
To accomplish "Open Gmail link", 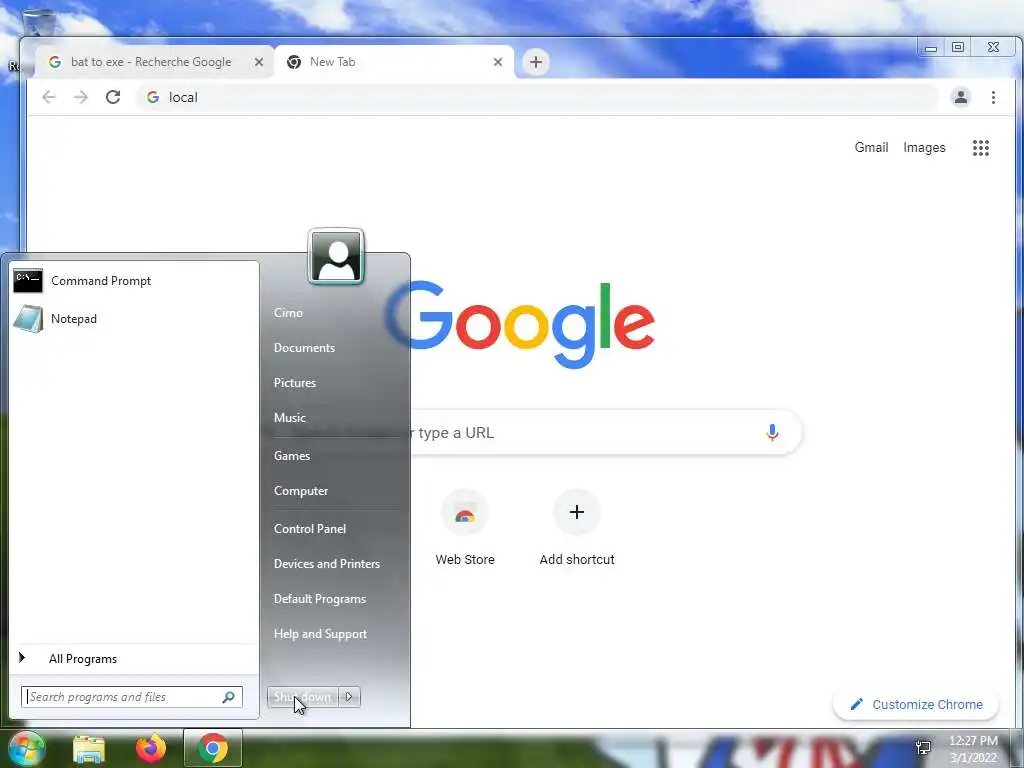I will [x=871, y=148].
